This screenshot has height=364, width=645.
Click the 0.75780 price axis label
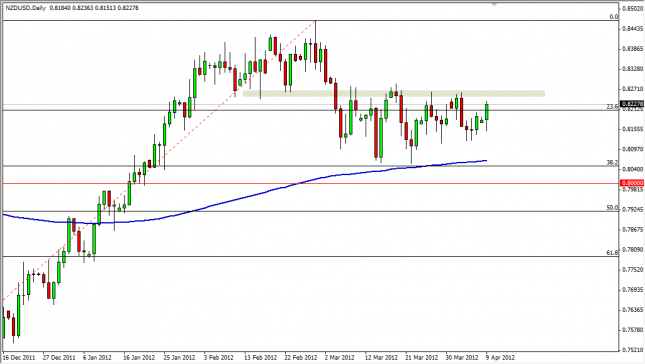633,330
